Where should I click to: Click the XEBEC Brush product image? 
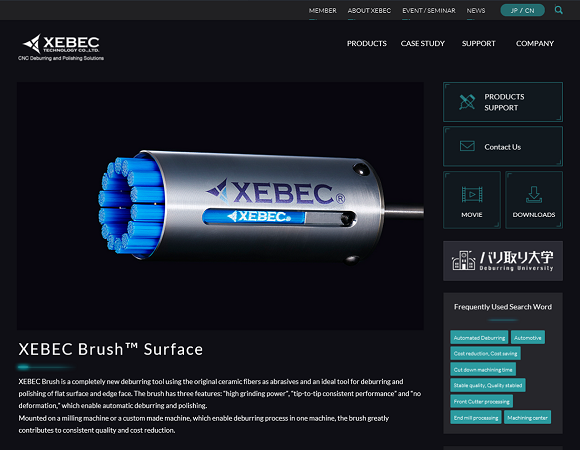[220, 206]
